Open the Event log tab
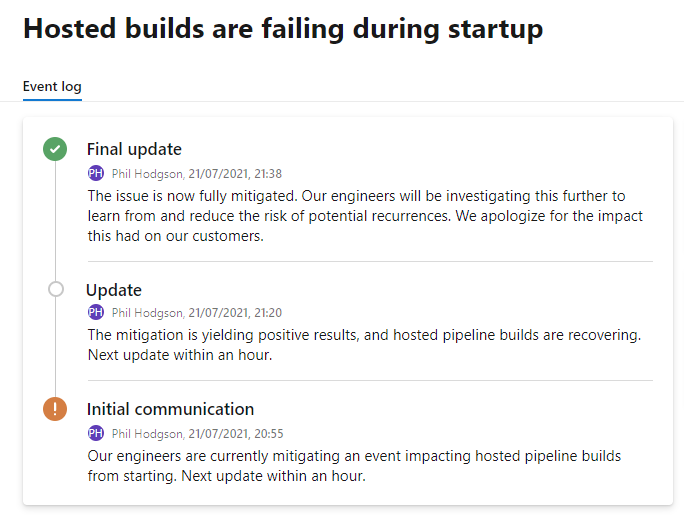Image resolution: width=684 pixels, height=525 pixels. (52, 86)
